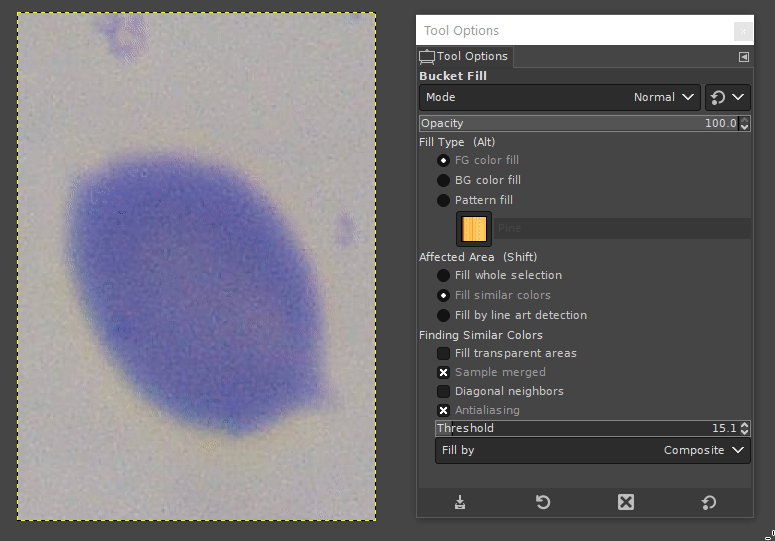Restore tool preset icon at panel bottom
Image resolution: width=775 pixels, height=541 pixels.
point(543,502)
